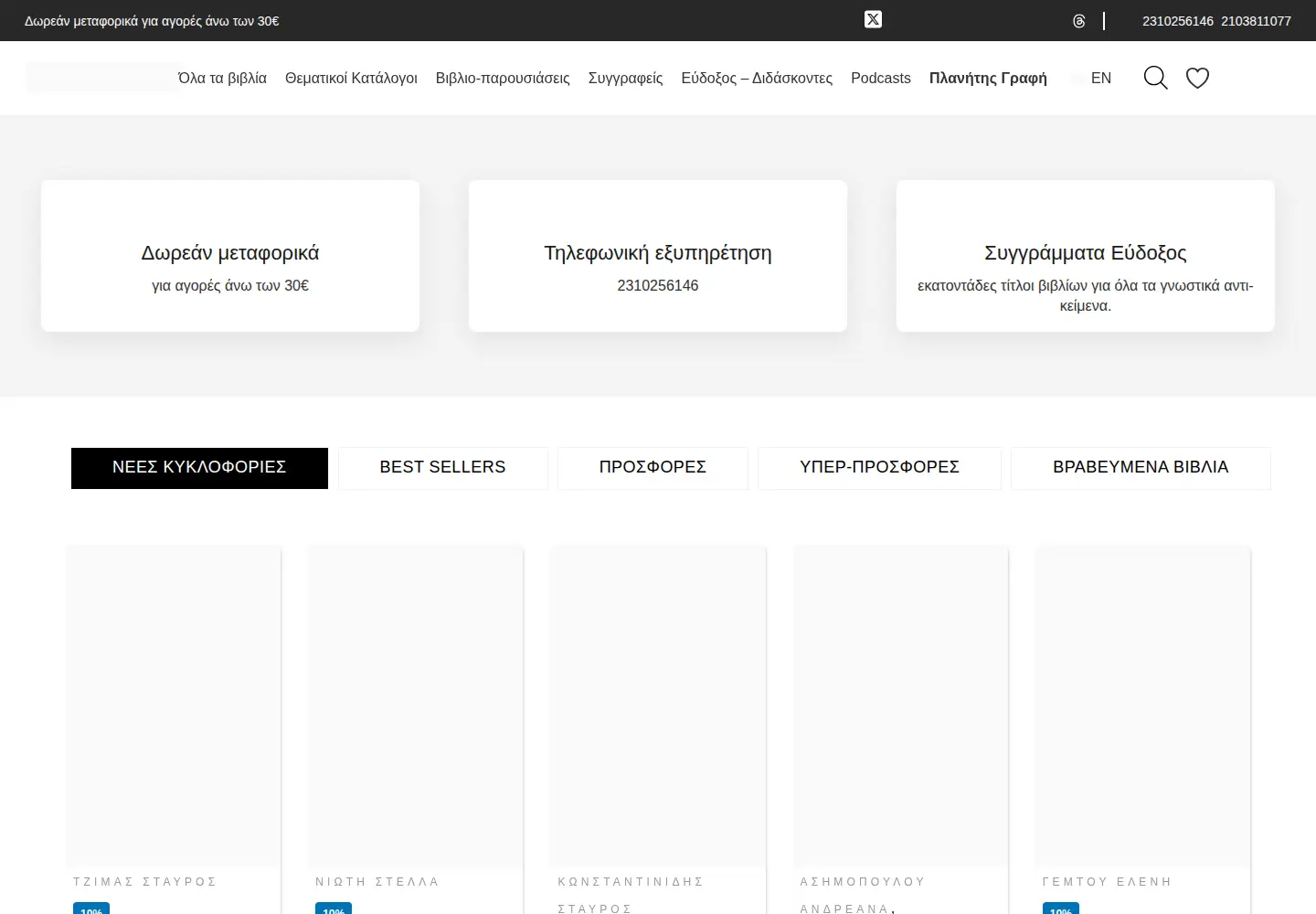Open the X (Twitter) social link
Screen dimensions: 1316x914
[x=873, y=19]
